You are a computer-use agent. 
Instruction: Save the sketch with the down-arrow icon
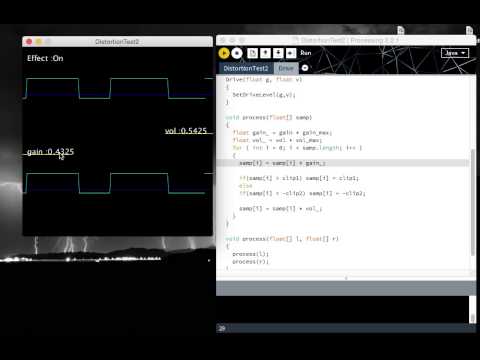pyautogui.click(x=278, y=53)
